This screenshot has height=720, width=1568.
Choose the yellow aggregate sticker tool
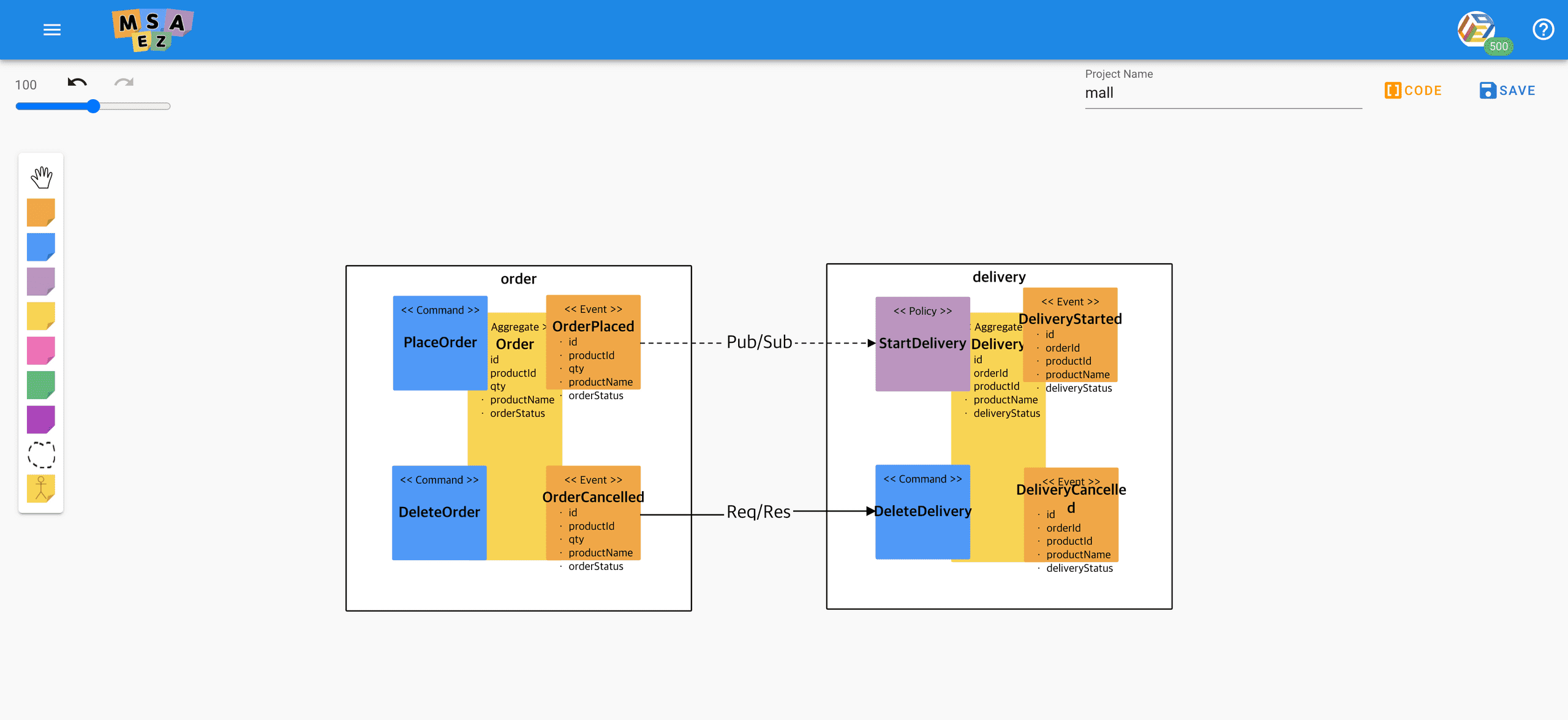tap(40, 316)
